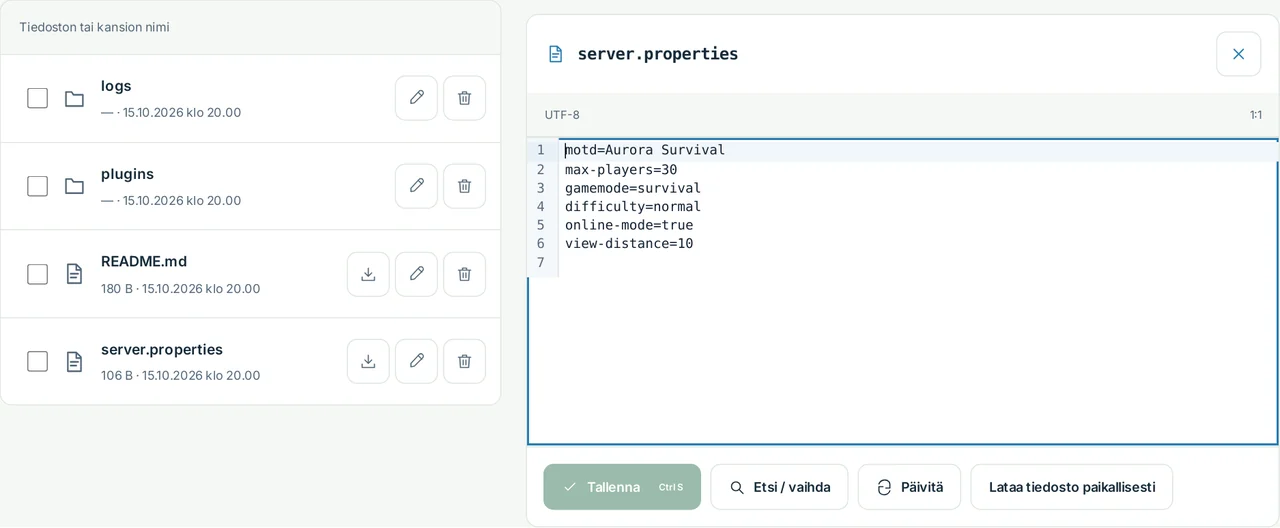Click the difficulty=normal line

tap(633, 206)
